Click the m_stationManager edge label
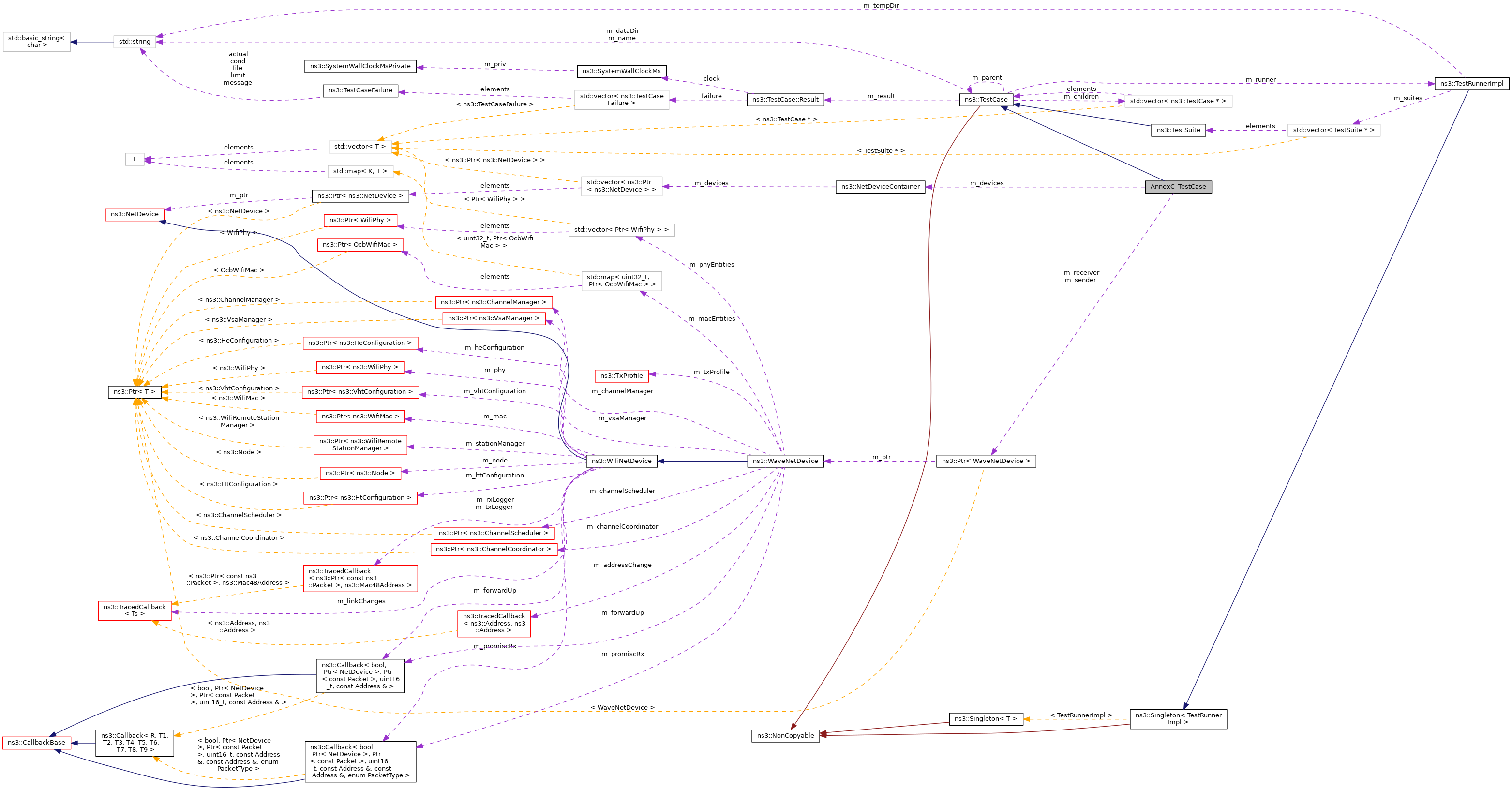 coord(495,444)
